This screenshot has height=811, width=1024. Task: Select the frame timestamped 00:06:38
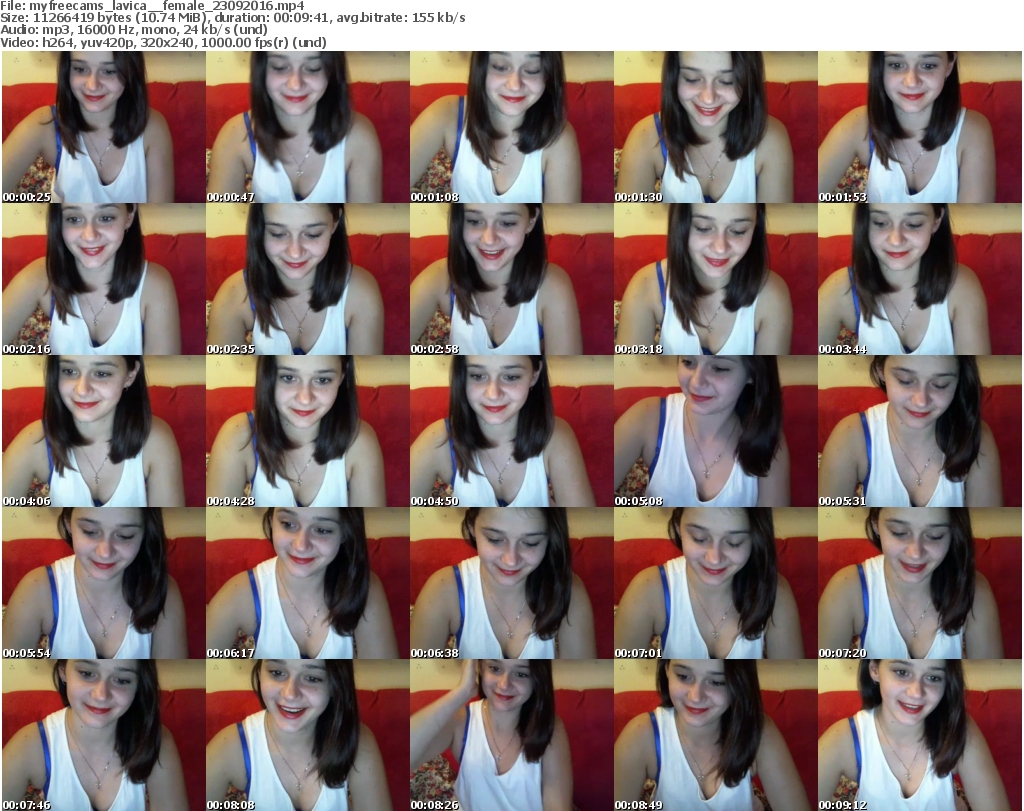511,583
